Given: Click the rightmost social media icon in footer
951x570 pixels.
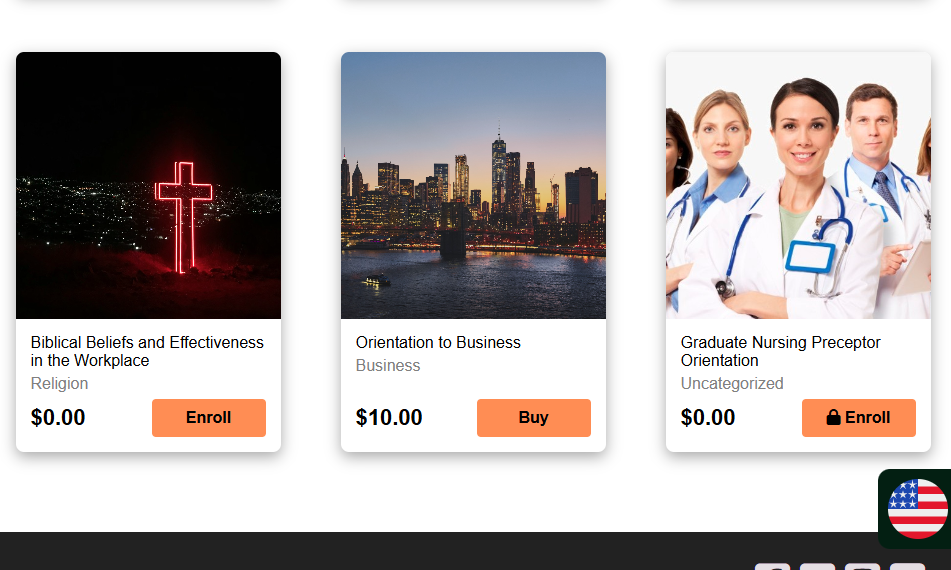Looking at the screenshot, I should [x=907, y=567].
